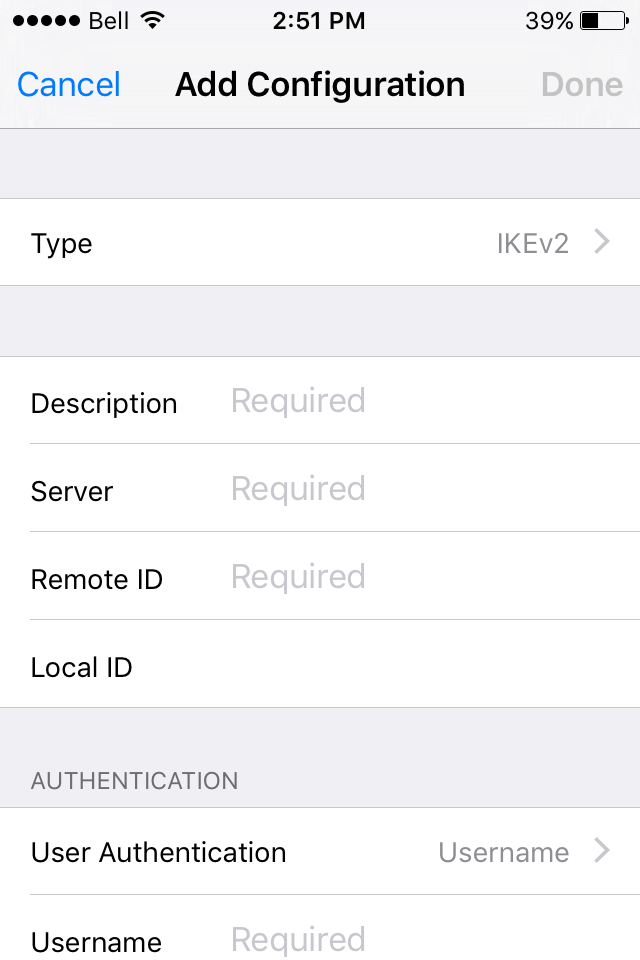Tap the greyed-out Done button
Image resolution: width=640 pixels, height=960 pixels.
coord(582,84)
